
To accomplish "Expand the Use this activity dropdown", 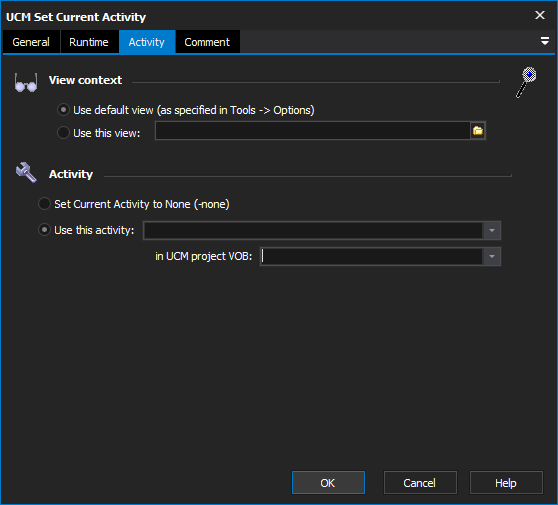I will [492, 231].
